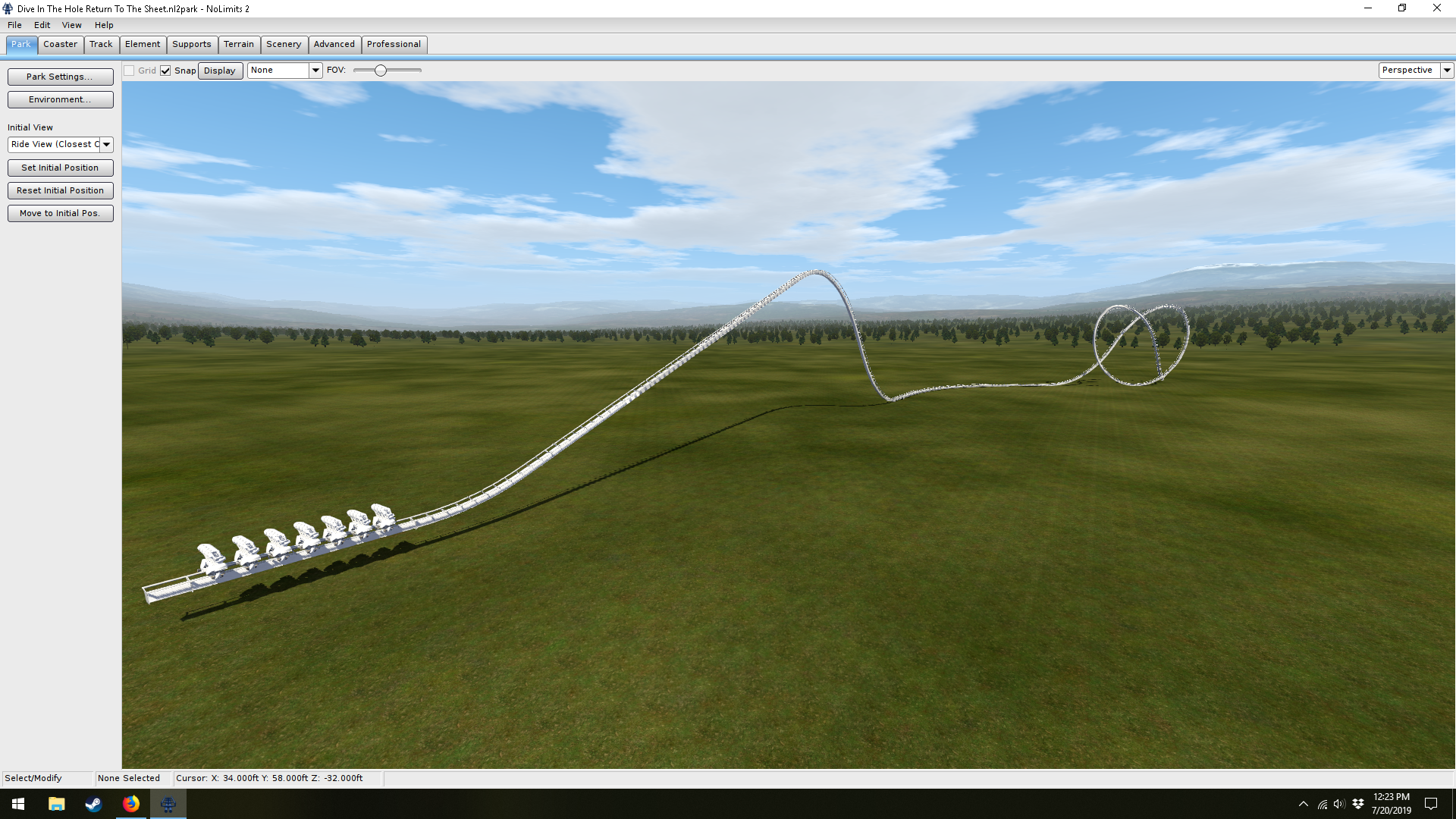
Task: Click the Park Settings button
Action: [60, 77]
